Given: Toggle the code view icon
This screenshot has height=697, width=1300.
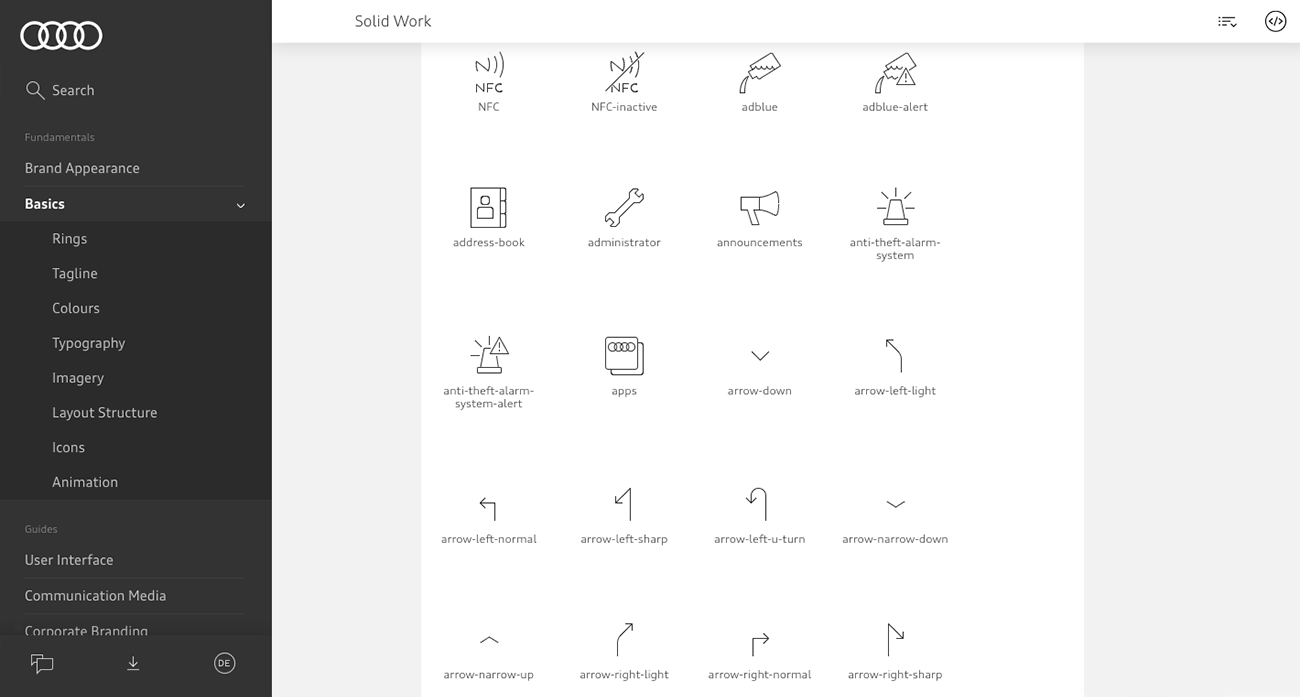Looking at the screenshot, I should tap(1275, 21).
